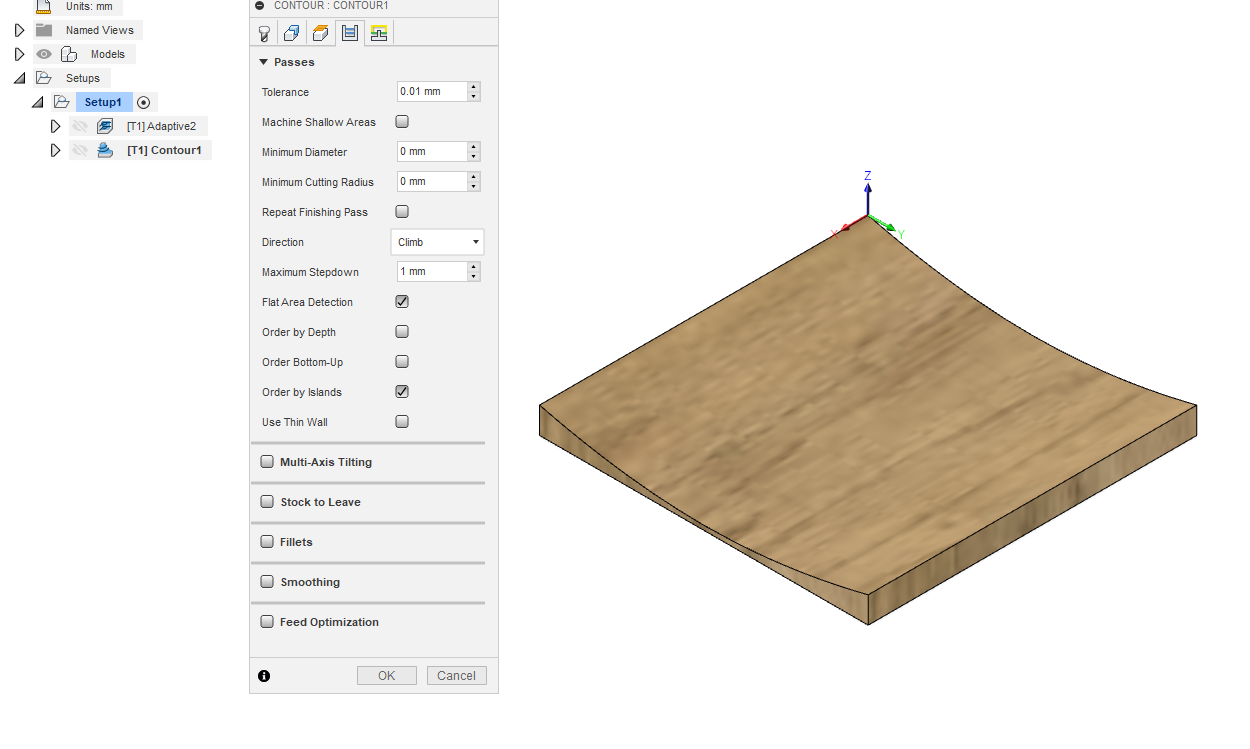Show the hidden Adaptive2 toolpath
This screenshot has width=1250, height=749.
(x=80, y=126)
